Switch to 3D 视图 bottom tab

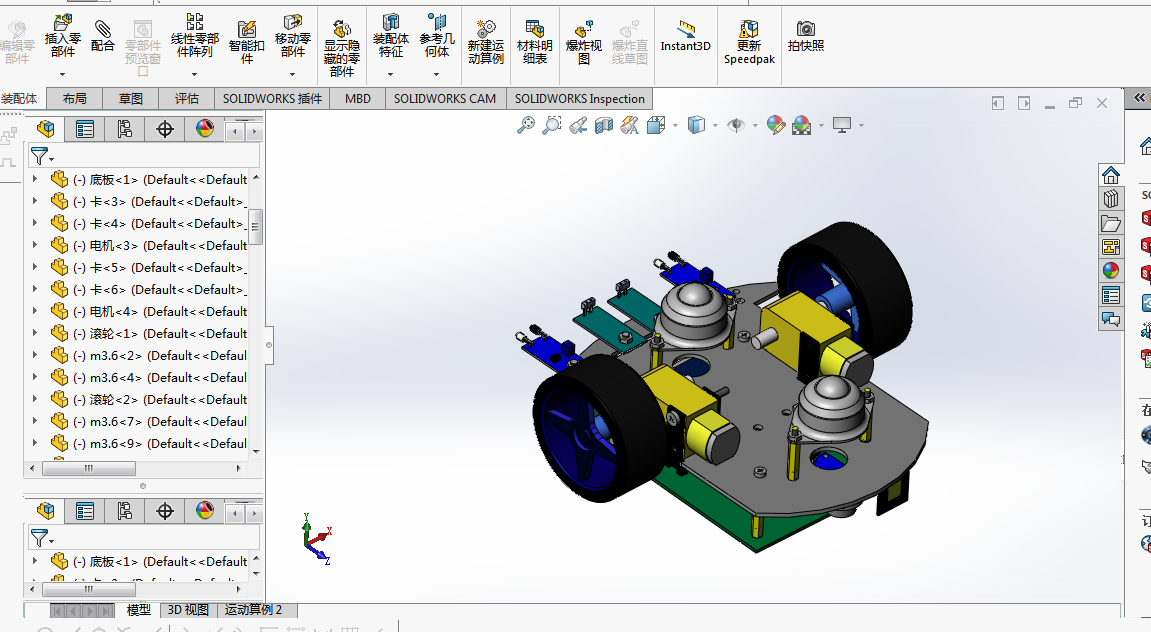click(x=188, y=610)
